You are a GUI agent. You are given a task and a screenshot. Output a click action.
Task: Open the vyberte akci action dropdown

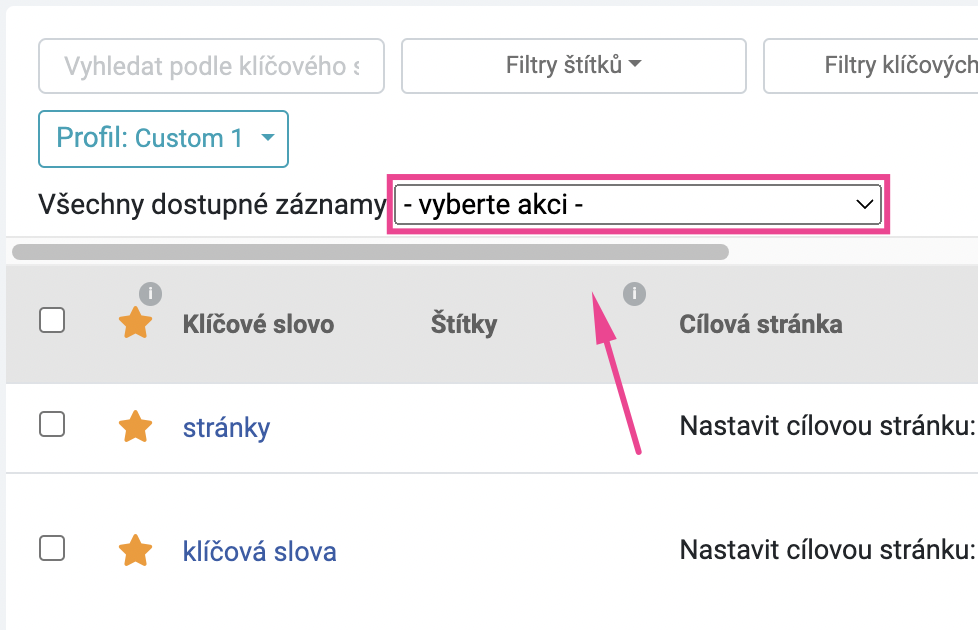click(638, 205)
